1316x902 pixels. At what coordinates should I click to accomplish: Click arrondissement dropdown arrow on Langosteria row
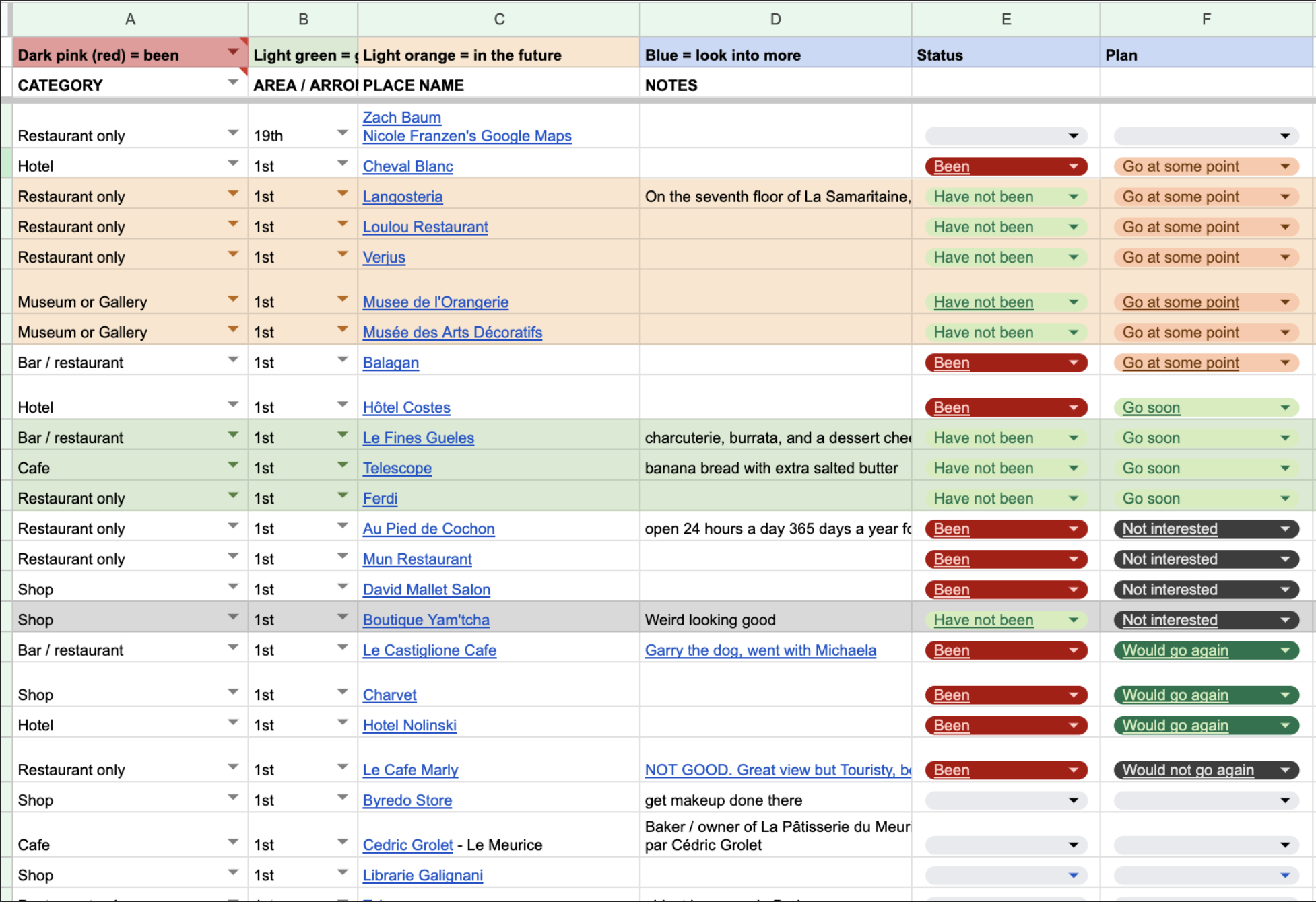(x=342, y=194)
